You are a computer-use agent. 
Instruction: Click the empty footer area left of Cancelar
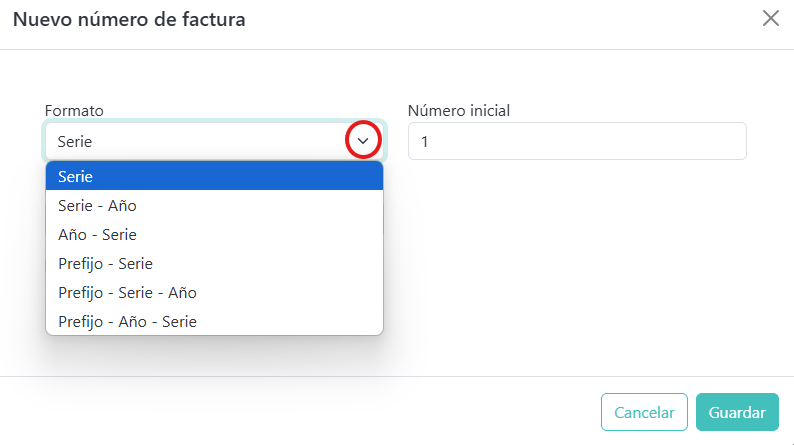tap(300, 412)
